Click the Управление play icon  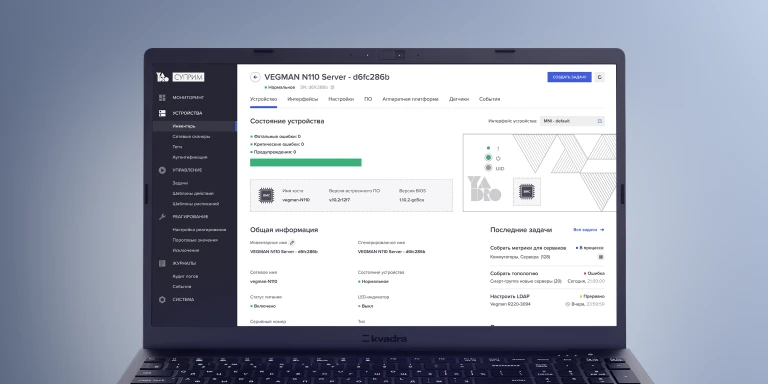pyautogui.click(x=162, y=170)
